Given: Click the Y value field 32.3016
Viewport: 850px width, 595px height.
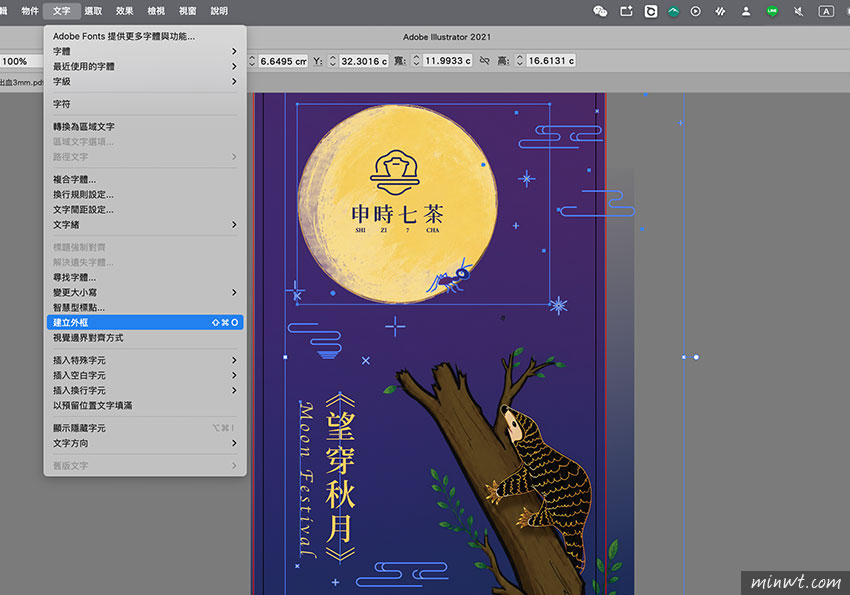Looking at the screenshot, I should pos(364,61).
